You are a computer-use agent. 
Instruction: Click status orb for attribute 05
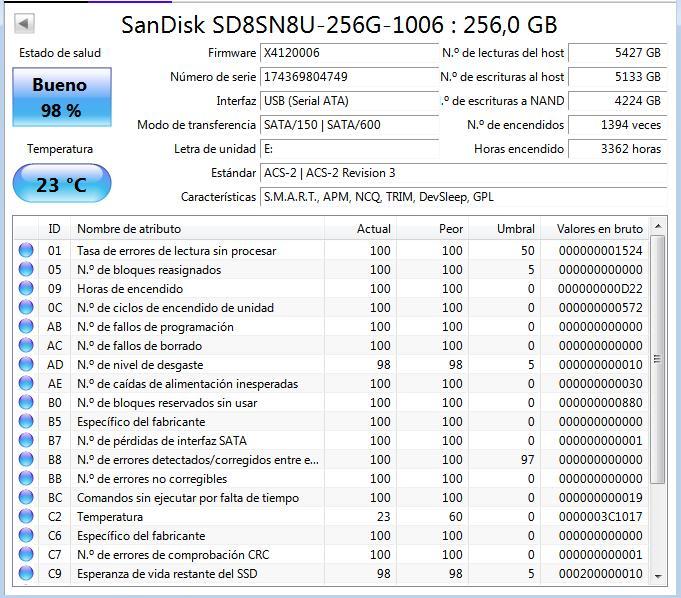click(26, 270)
